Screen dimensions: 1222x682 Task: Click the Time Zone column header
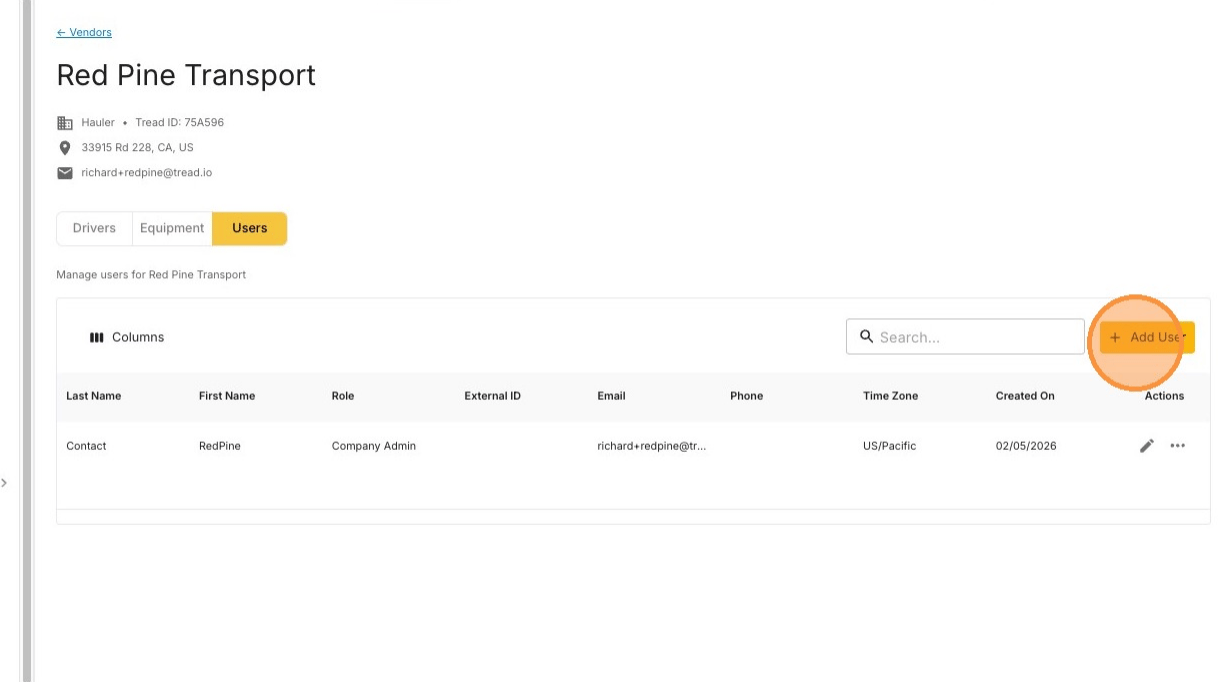[890, 396]
